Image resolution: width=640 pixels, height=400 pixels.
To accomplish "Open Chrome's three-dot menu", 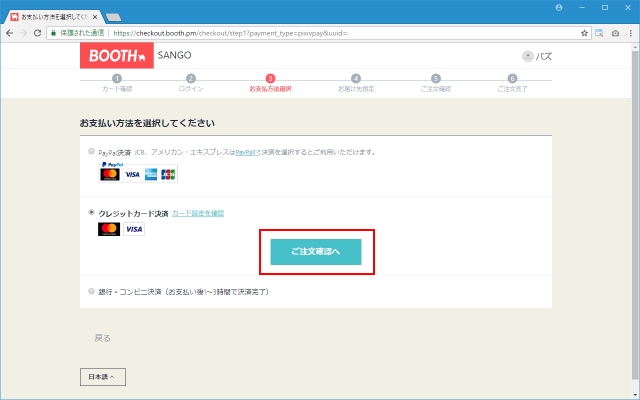I will pos(631,33).
